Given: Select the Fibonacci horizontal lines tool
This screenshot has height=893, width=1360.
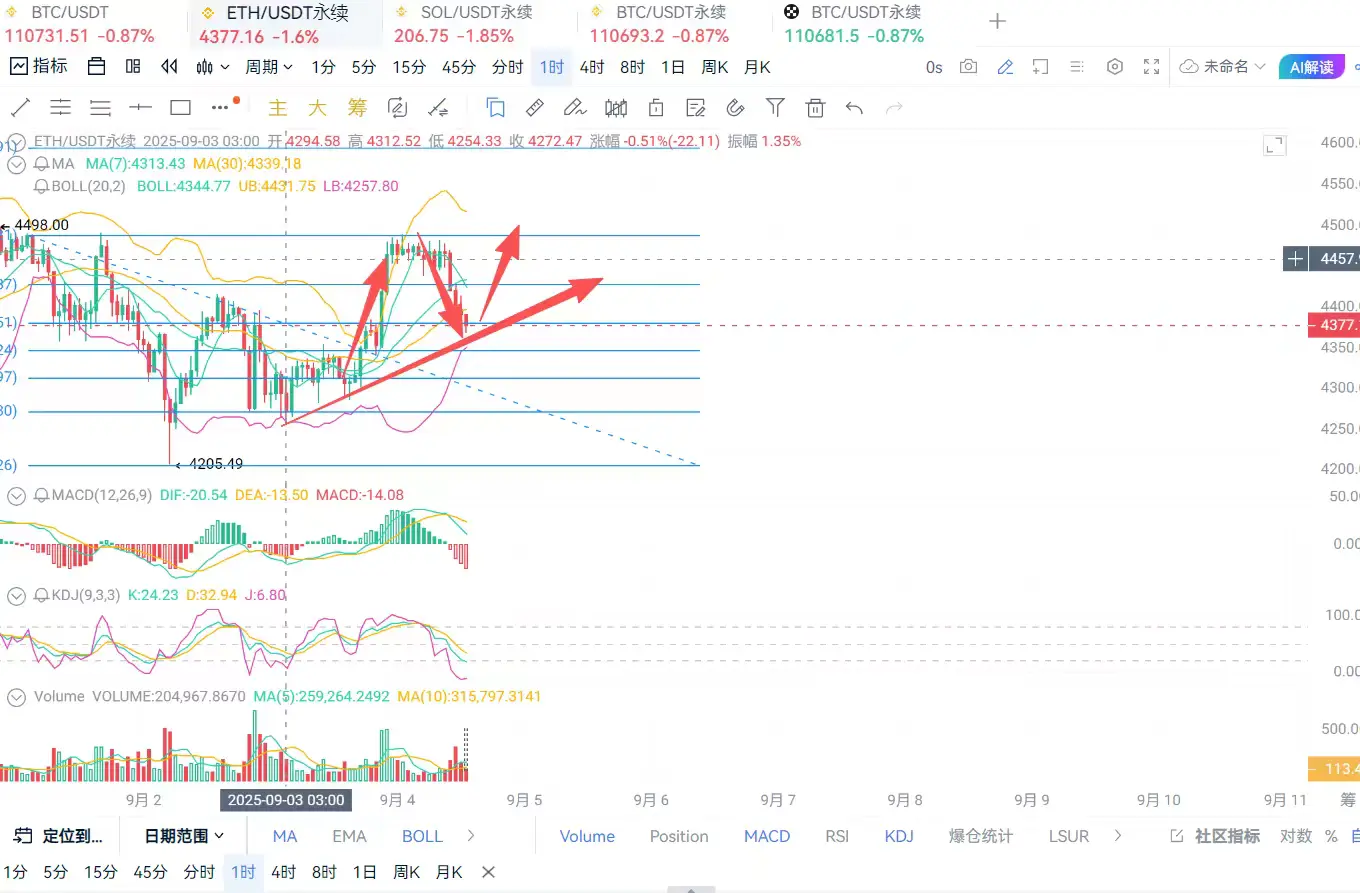Looking at the screenshot, I should pos(100,107).
